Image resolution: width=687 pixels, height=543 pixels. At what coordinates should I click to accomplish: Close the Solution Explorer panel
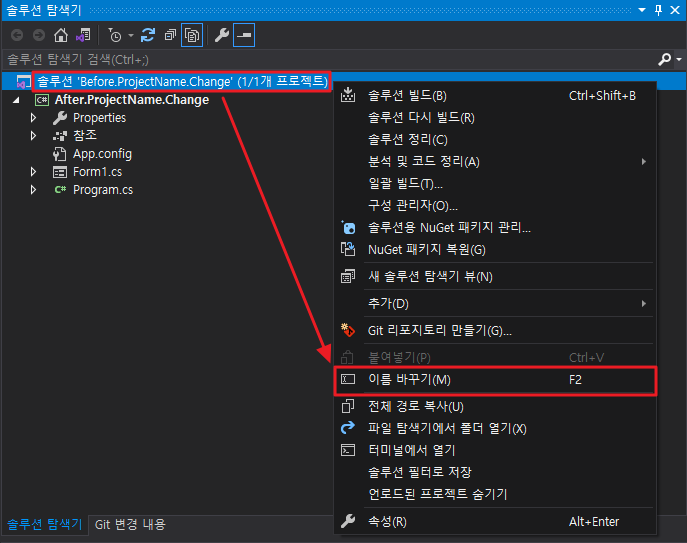coord(675,10)
